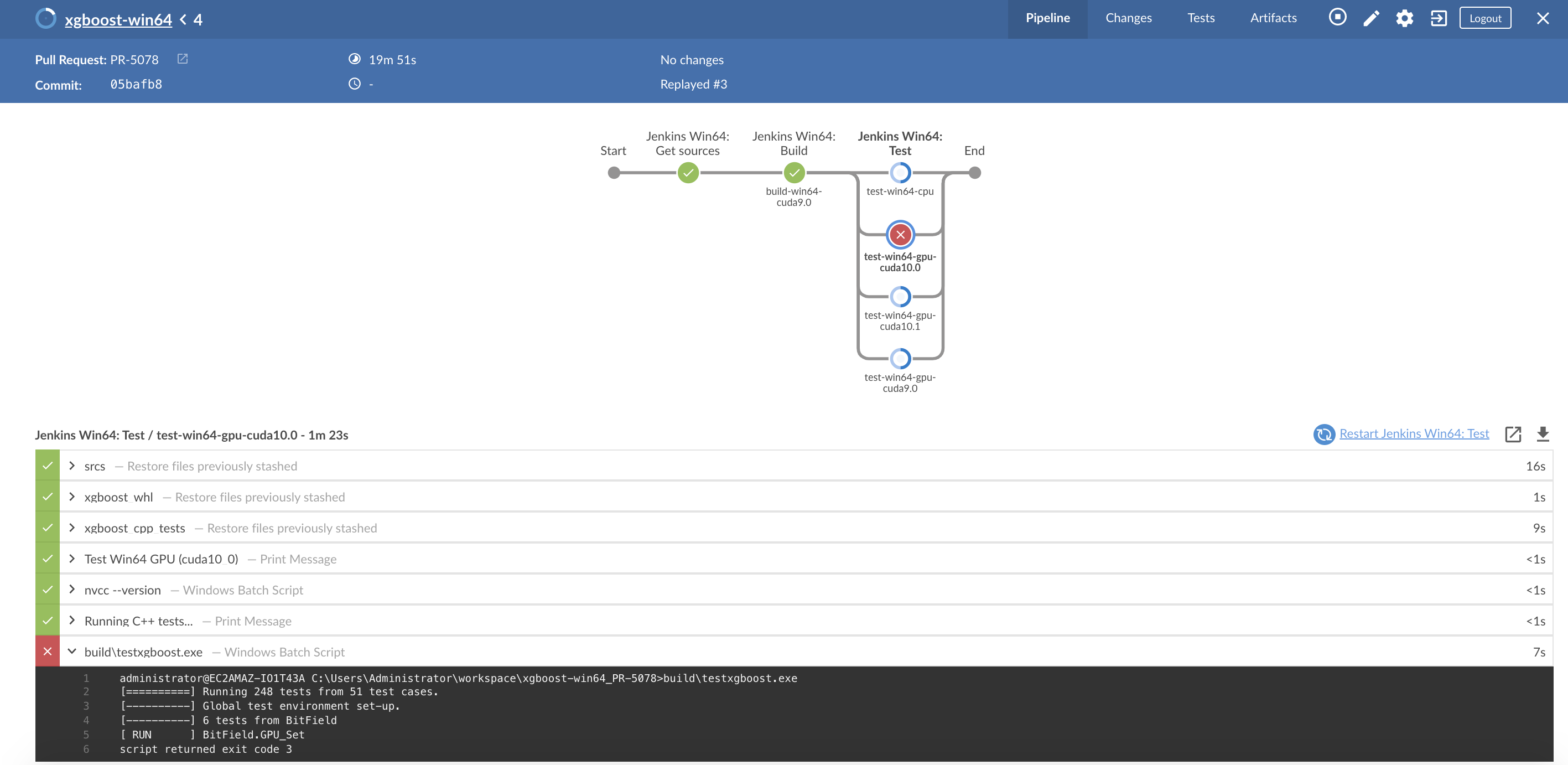The image size is (1568, 765).
Task: Select the test-win64-gpu-cuda9.0 node
Action: point(900,359)
